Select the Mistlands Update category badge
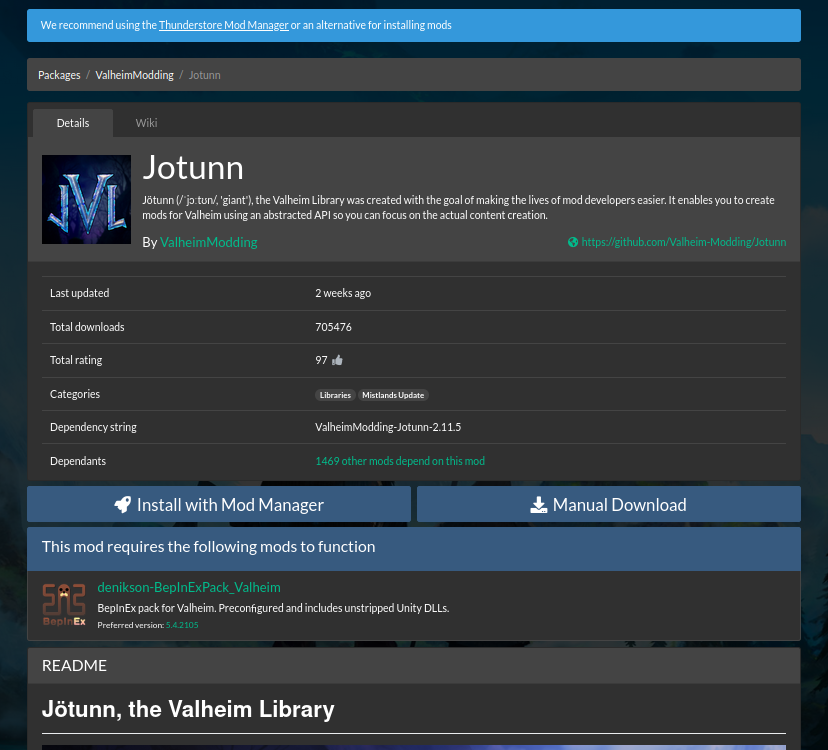Screen dimensions: 828x750 (393, 395)
